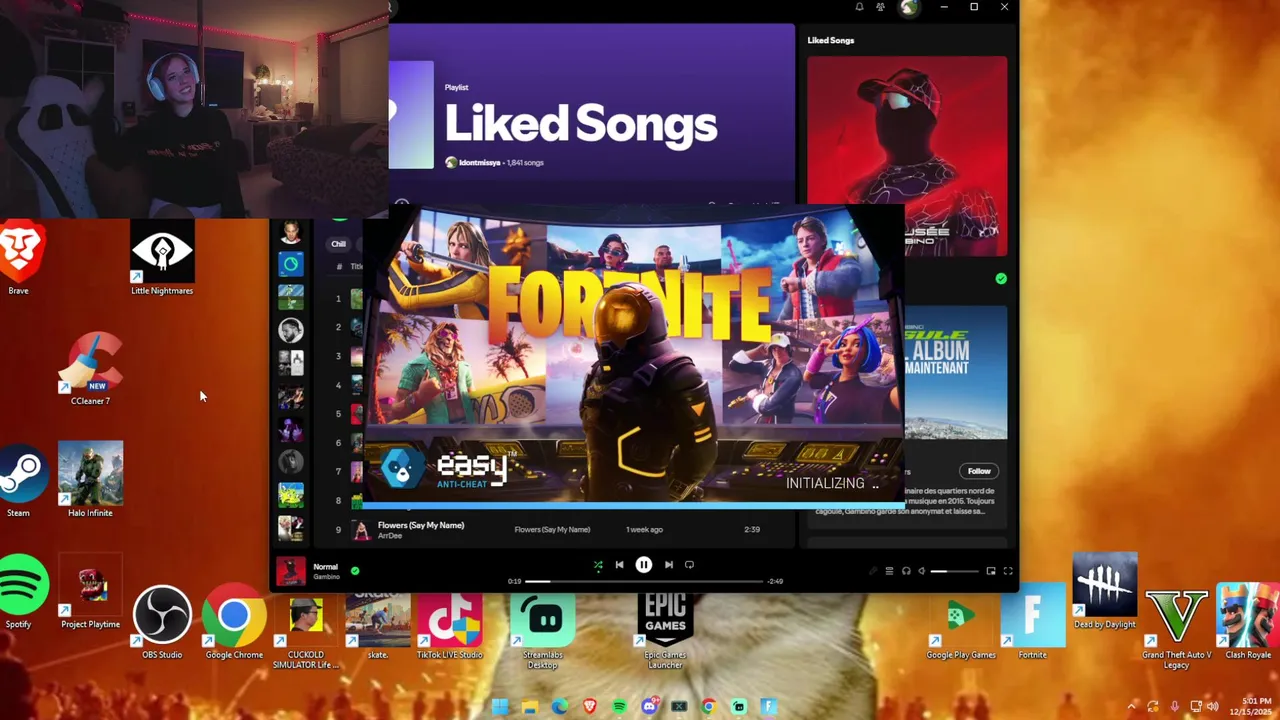Open the Google Chrome desktop shortcut

click(234, 622)
